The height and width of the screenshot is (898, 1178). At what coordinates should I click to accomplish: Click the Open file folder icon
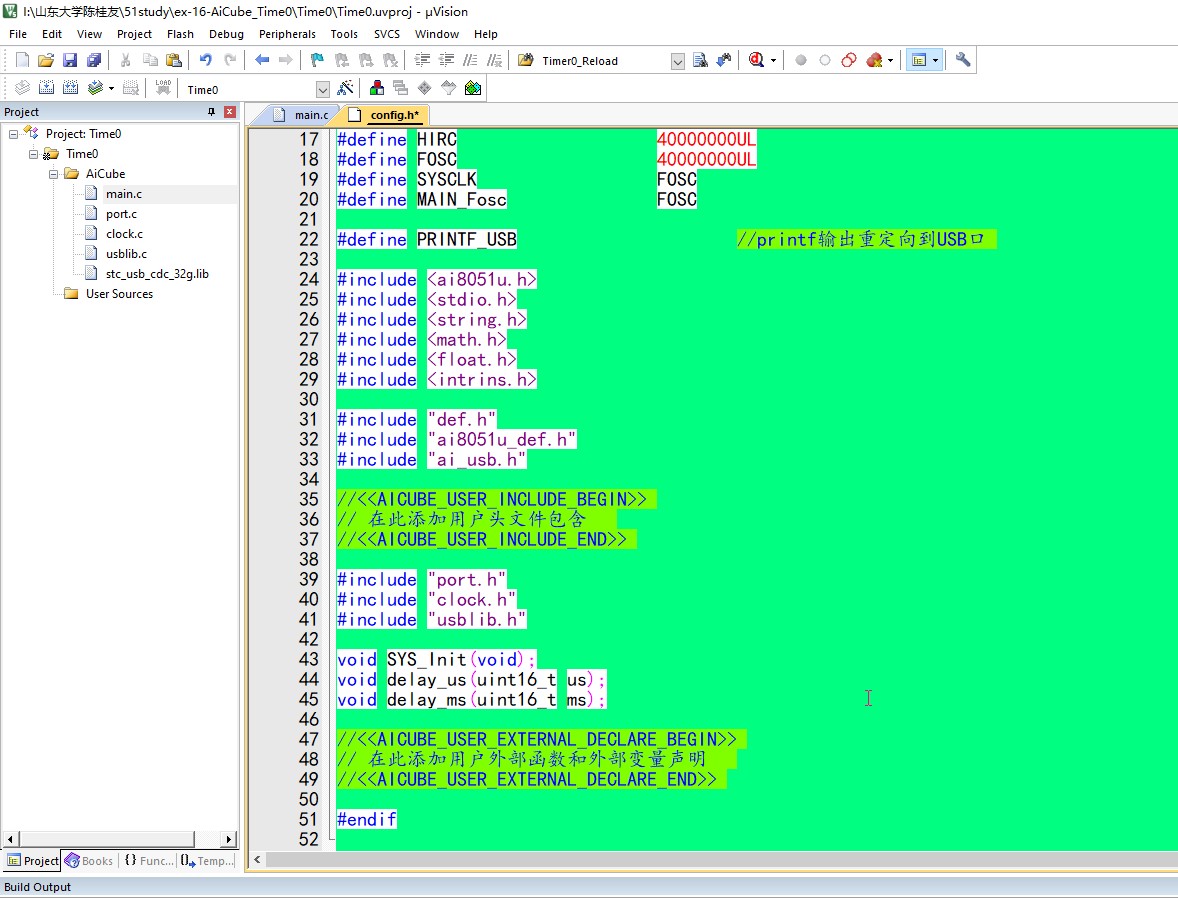[x=46, y=60]
